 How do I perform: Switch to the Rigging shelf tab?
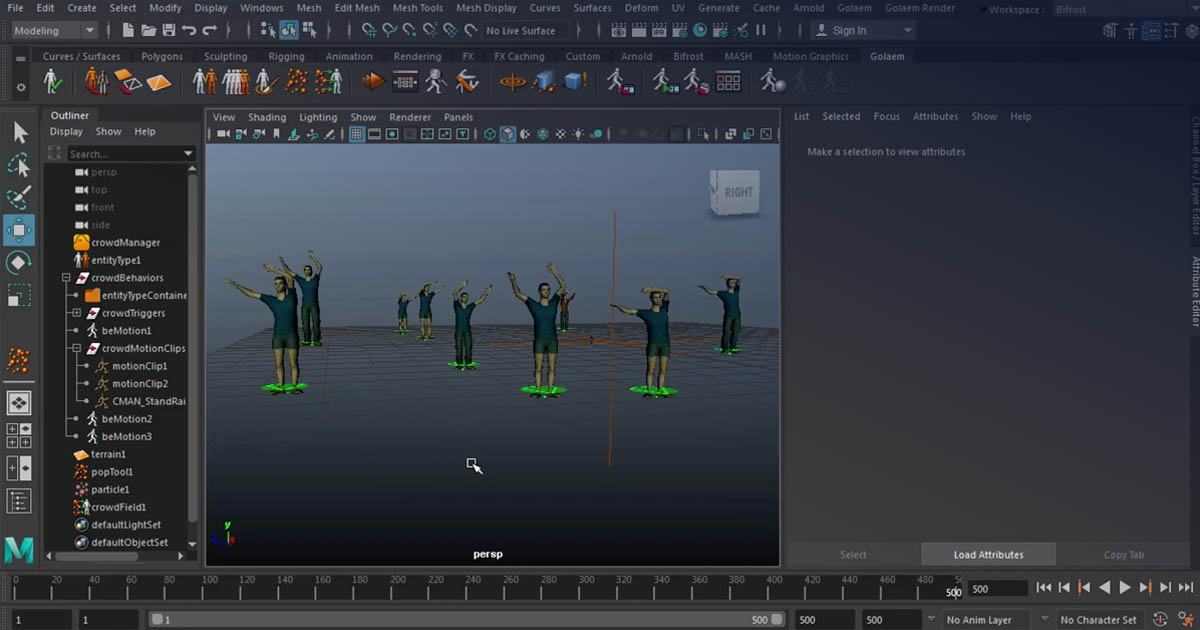tap(287, 56)
